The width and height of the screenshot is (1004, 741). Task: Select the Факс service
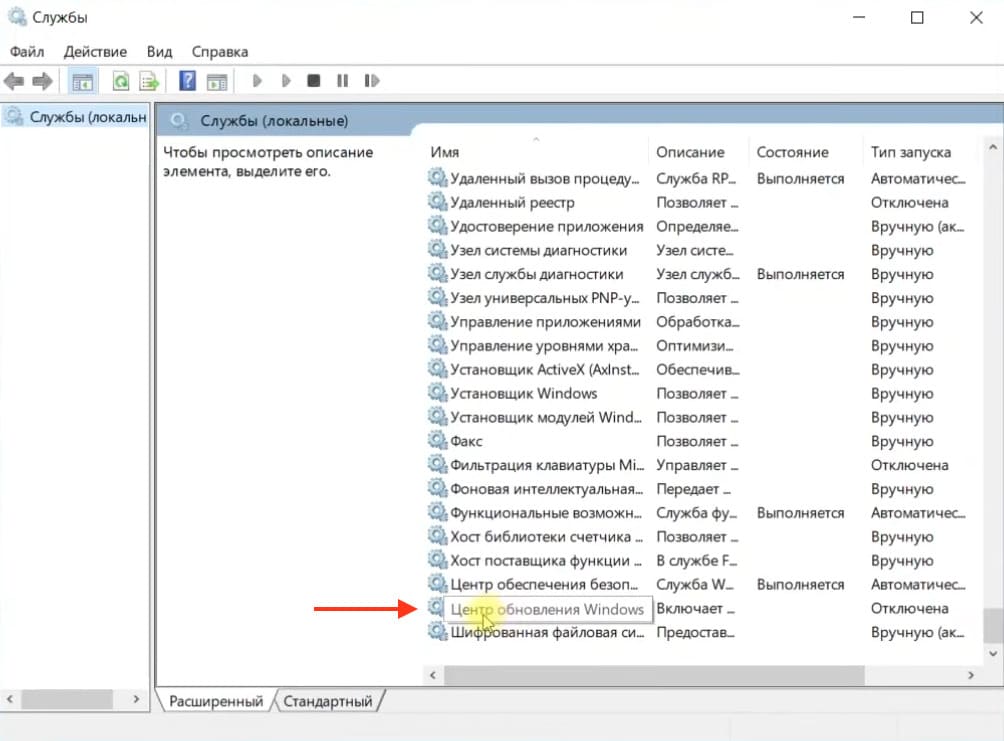point(697,441)
